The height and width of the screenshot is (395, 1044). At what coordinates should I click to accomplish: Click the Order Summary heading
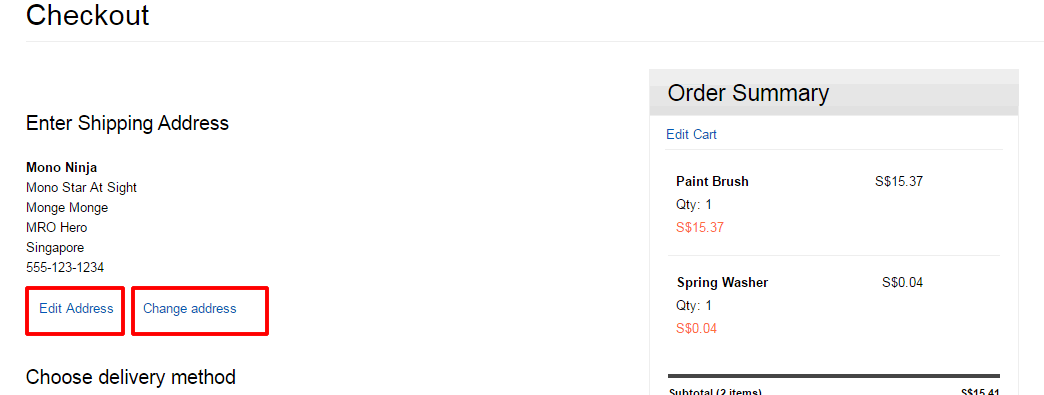[x=748, y=93]
